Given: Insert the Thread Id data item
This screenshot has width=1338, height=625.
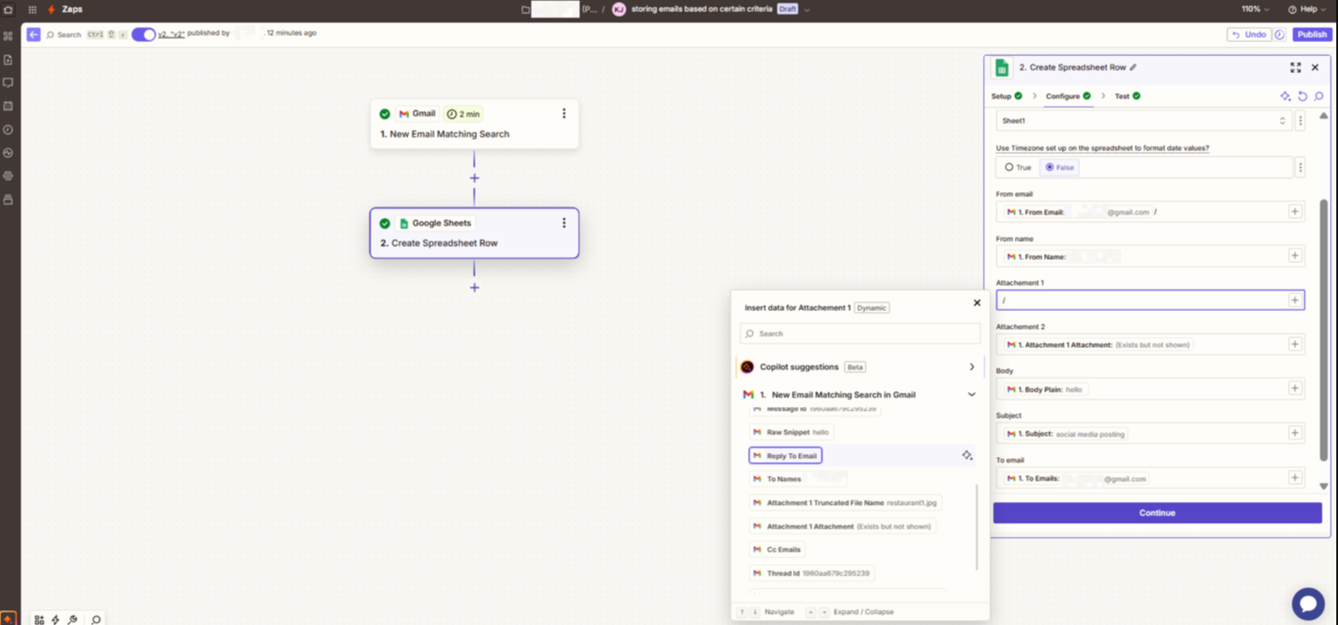Looking at the screenshot, I should tap(812, 573).
